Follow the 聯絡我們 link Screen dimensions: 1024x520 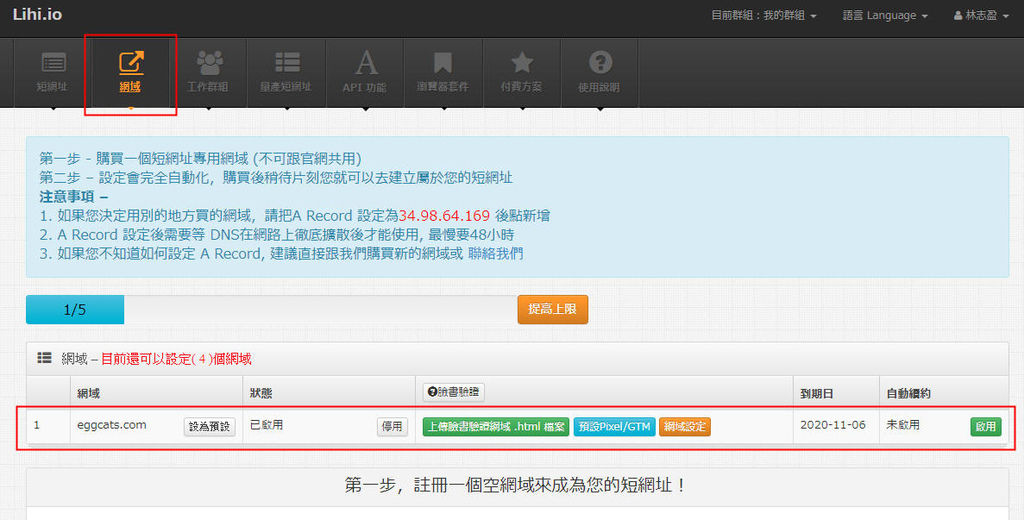[495, 253]
